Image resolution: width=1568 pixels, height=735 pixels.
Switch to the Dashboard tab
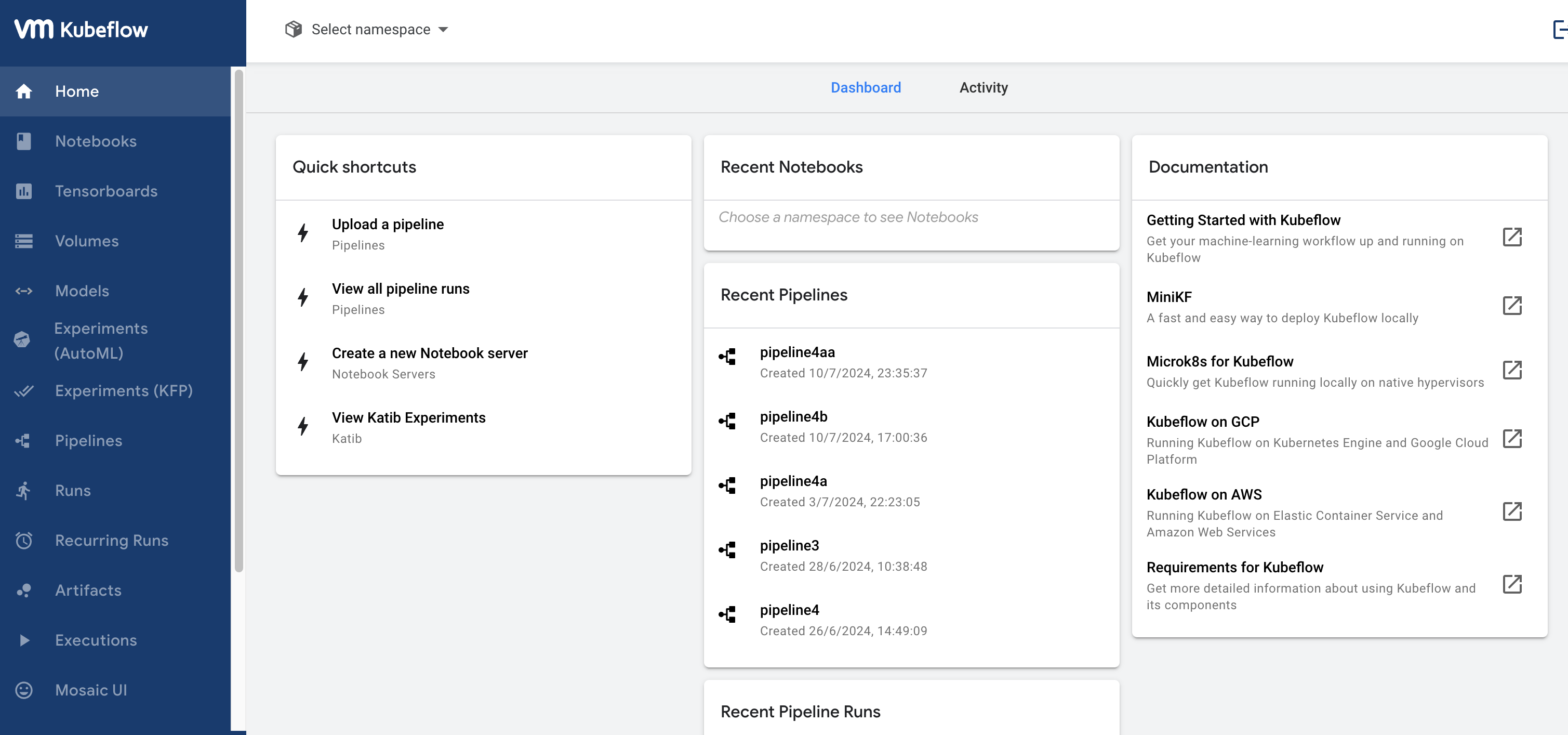tap(866, 88)
